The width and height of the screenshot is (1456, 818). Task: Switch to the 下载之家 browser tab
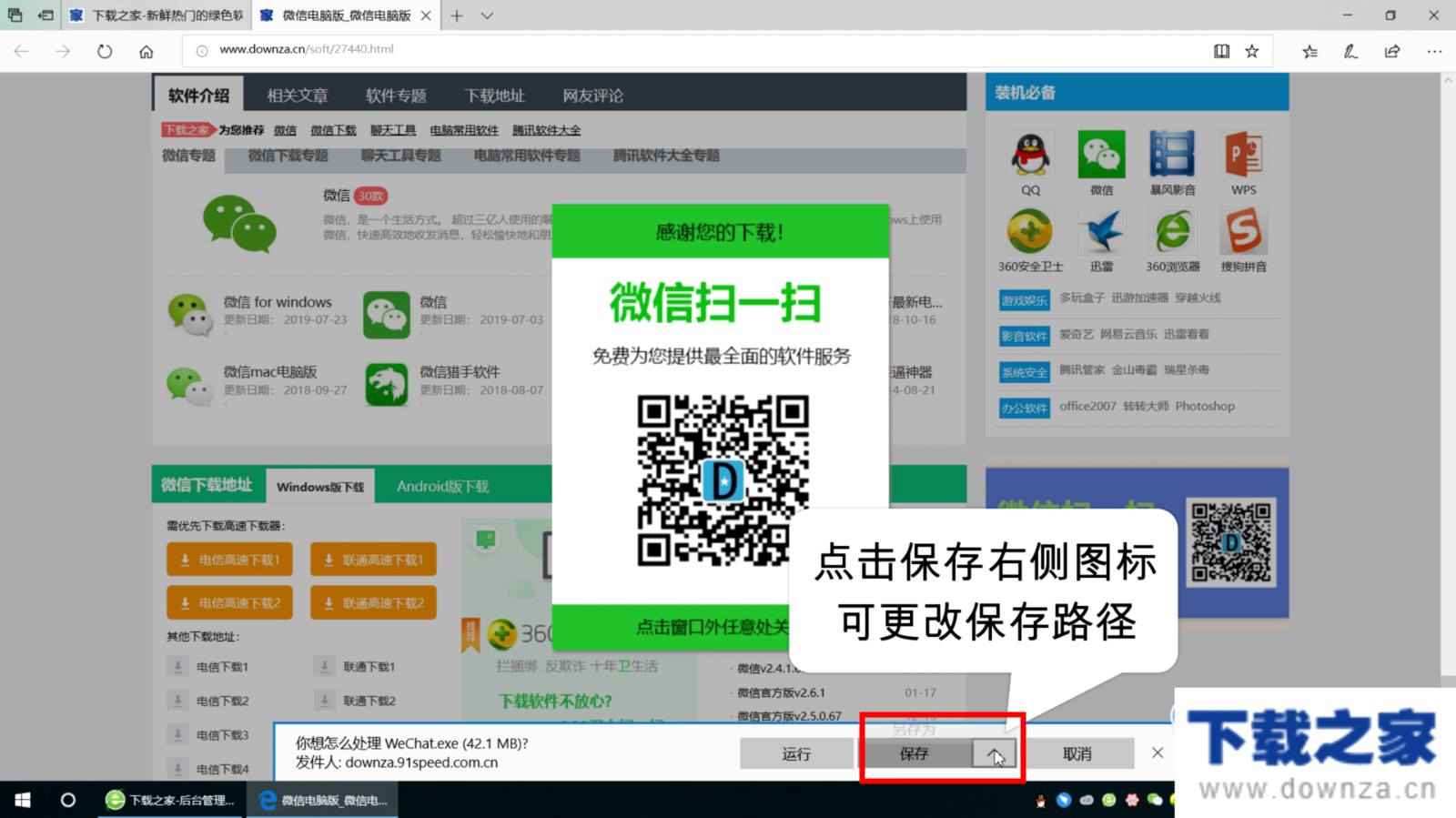point(156,15)
